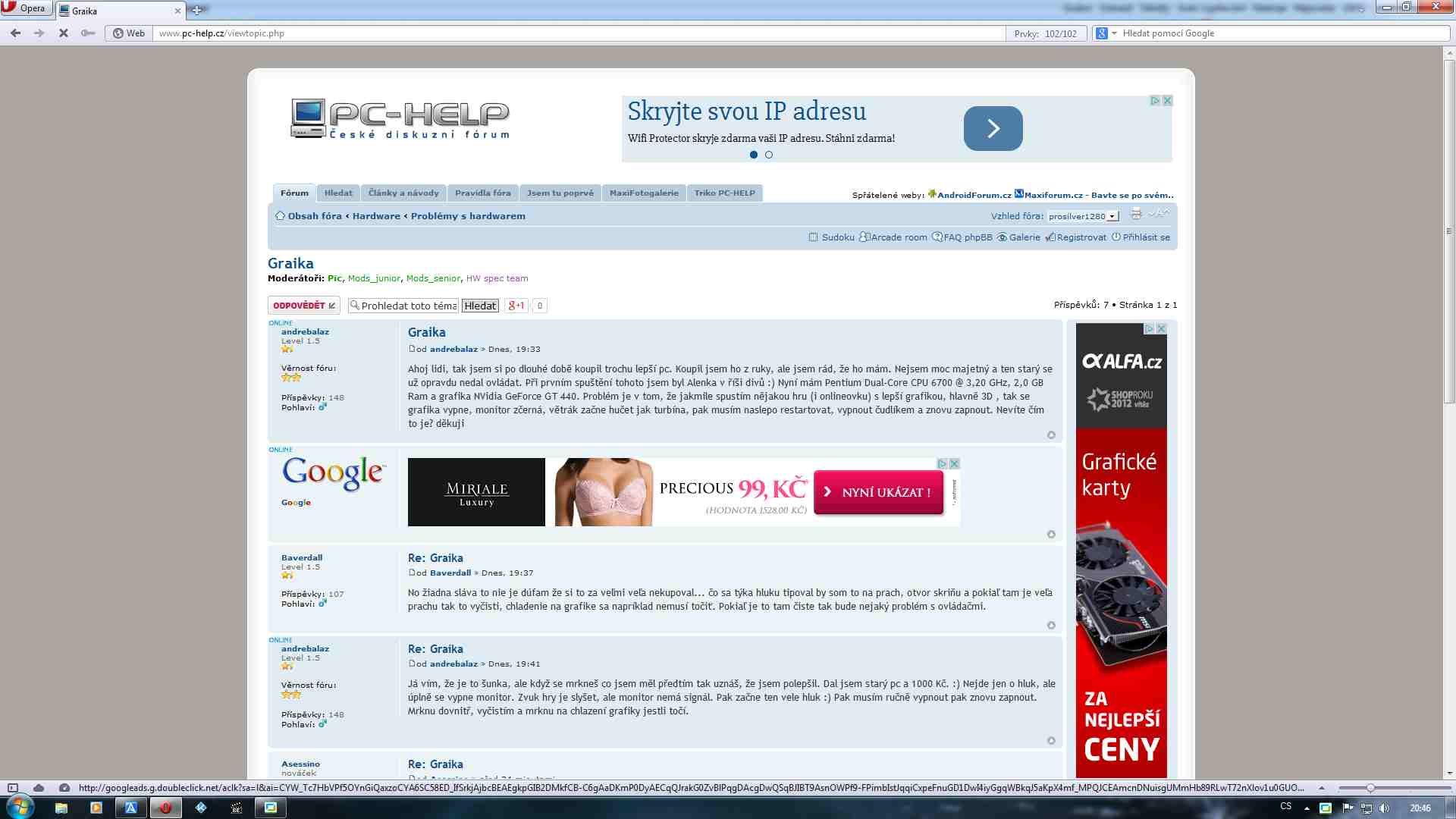Open the Opera panels toggle icon
The width and height of the screenshot is (1456, 819).
click(13, 788)
